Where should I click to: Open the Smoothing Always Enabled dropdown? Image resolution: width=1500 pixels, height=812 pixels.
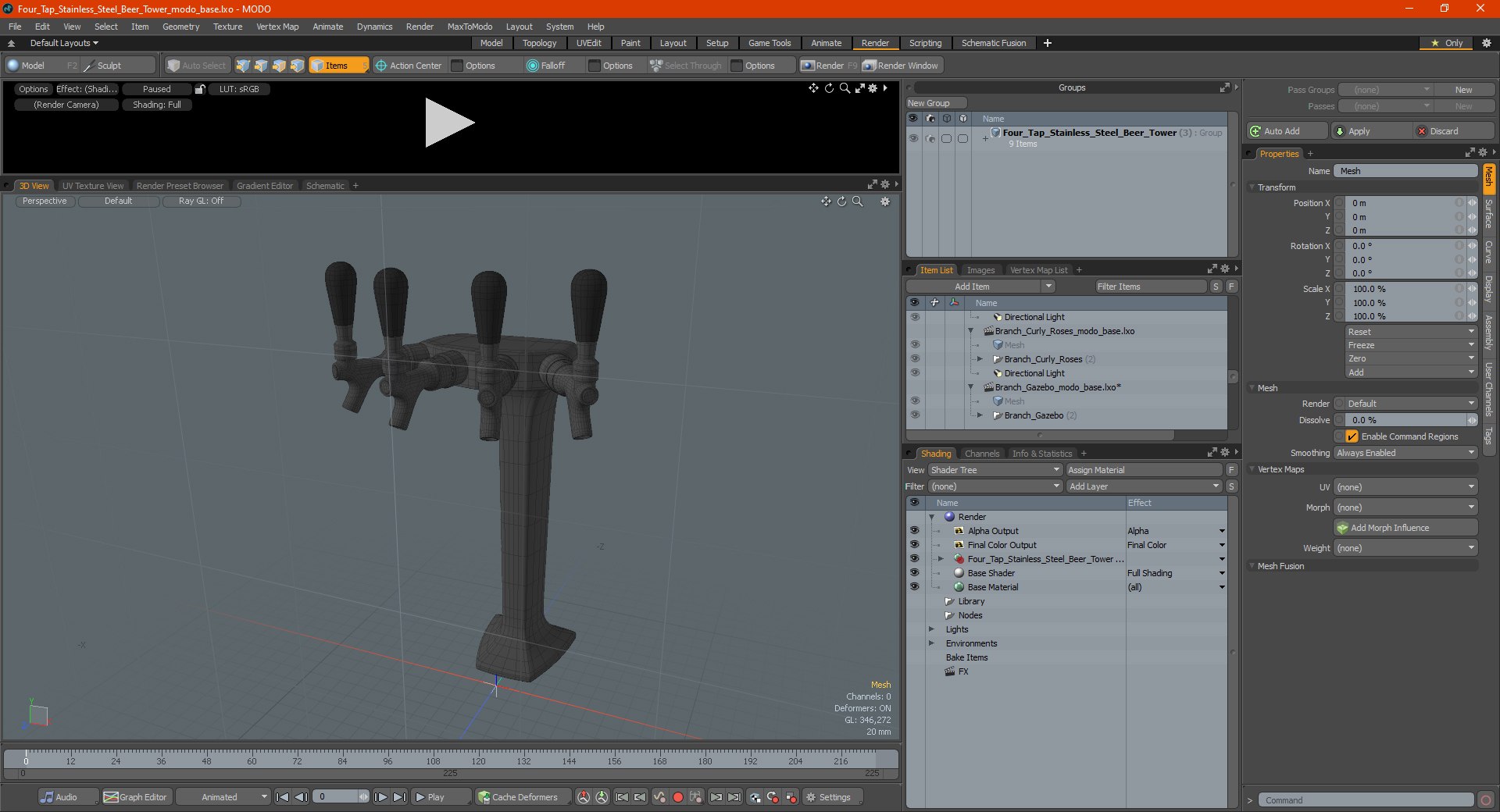(1405, 453)
